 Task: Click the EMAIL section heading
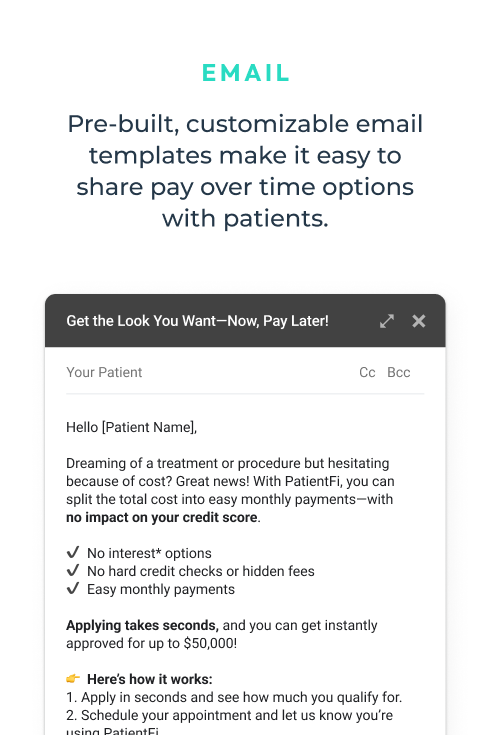pos(246,73)
